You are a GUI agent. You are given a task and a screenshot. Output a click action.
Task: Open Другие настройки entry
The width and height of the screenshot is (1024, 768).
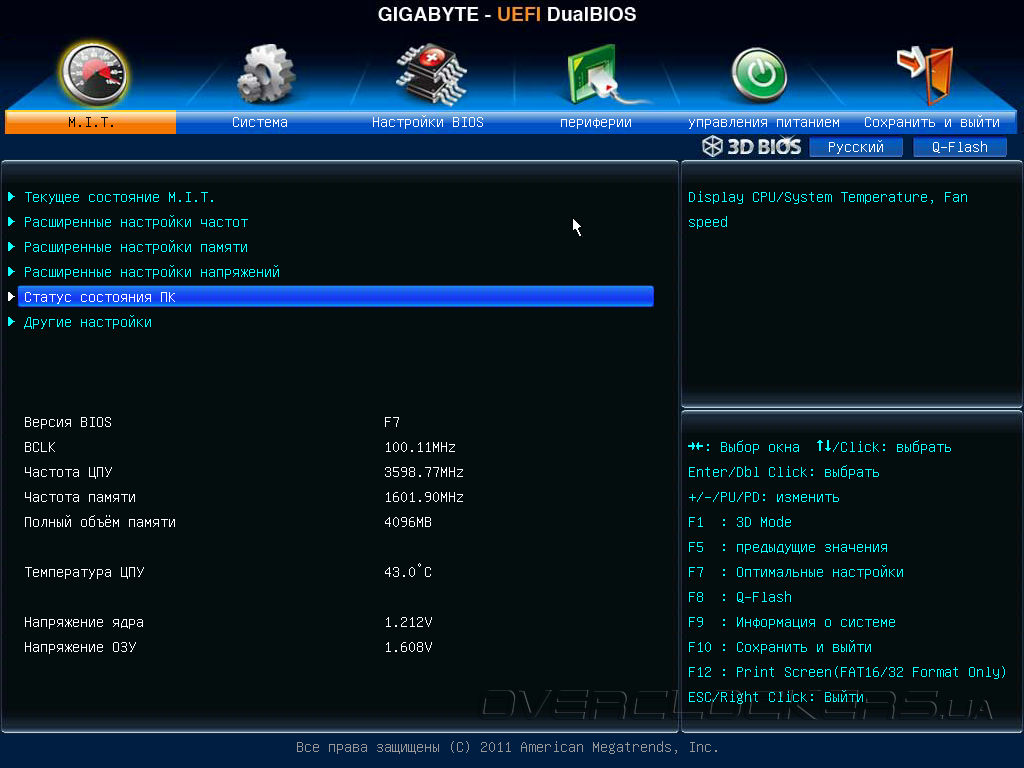tap(88, 322)
